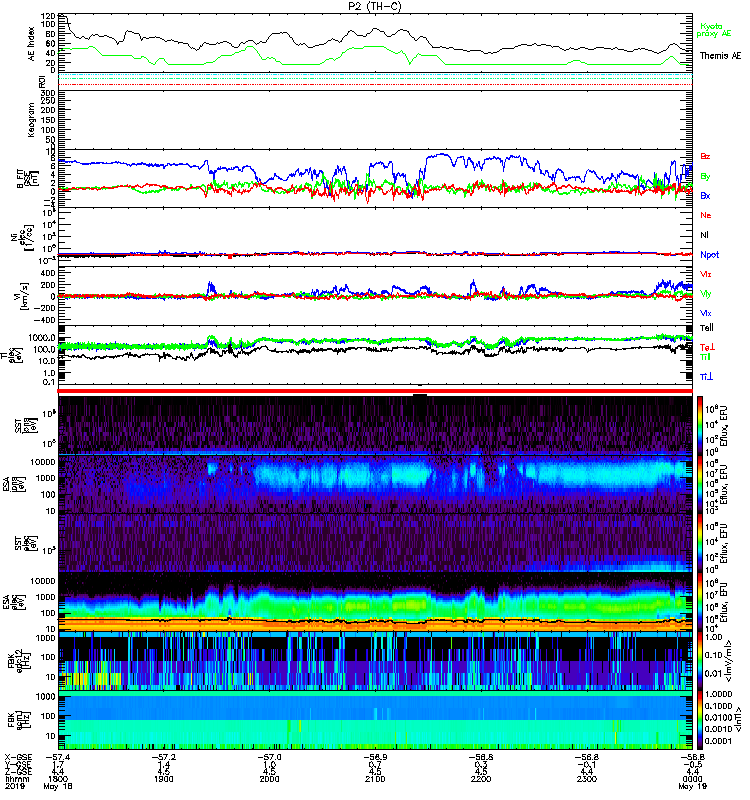Click the color bar beside SST elec spectrogram
The image size is (750, 800).
(x=700, y=543)
